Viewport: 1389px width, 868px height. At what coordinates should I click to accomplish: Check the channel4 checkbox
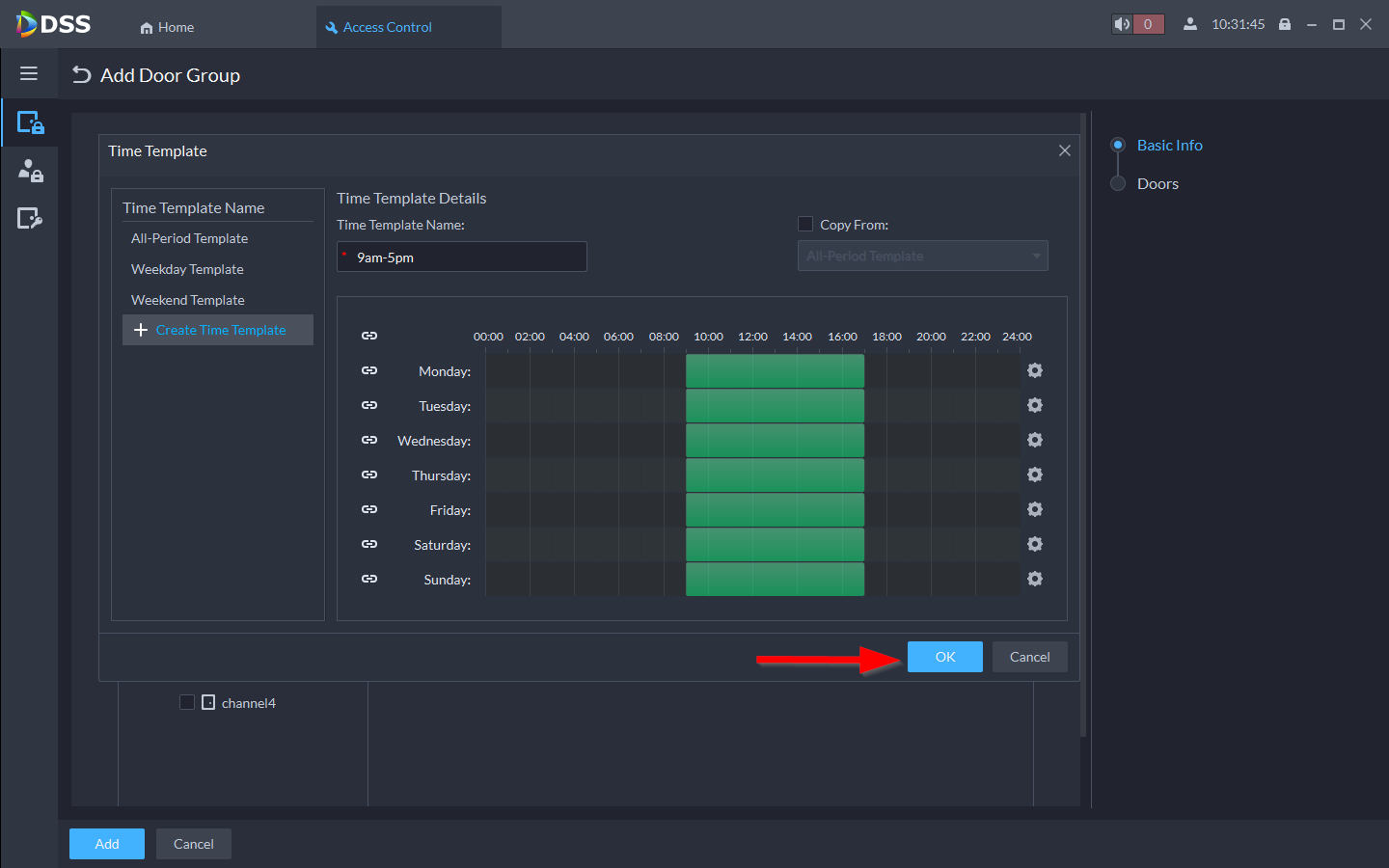pyautogui.click(x=187, y=702)
